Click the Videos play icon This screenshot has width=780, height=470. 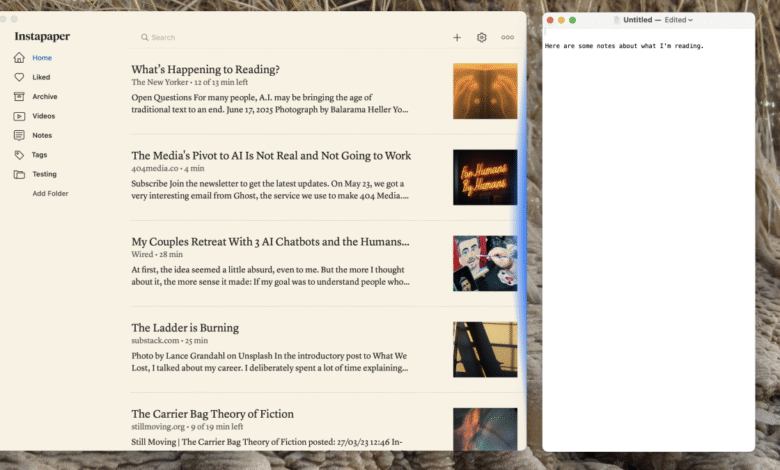19,116
